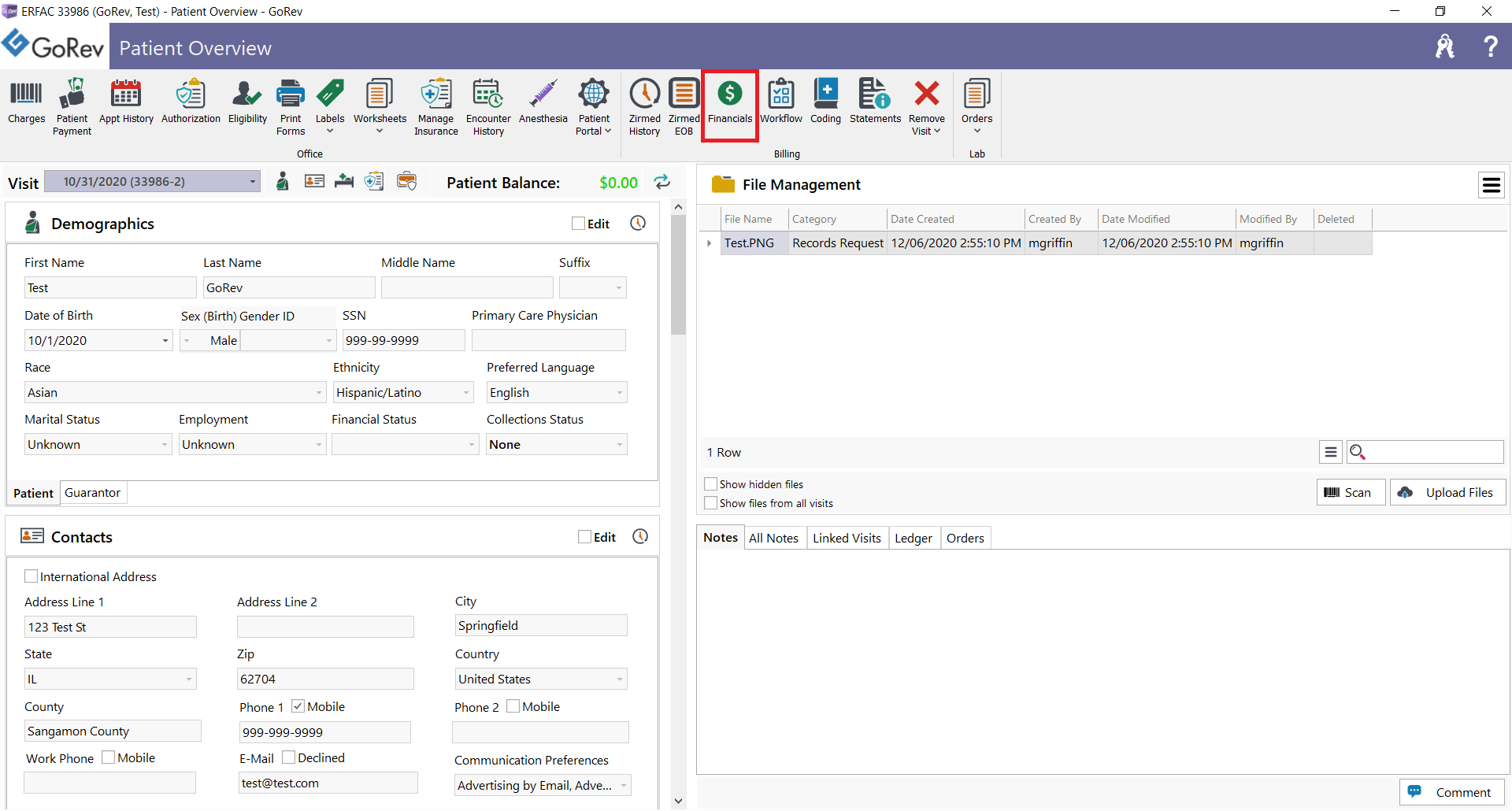The width and height of the screenshot is (1512, 811).
Task: Check International Address
Action: click(31, 576)
